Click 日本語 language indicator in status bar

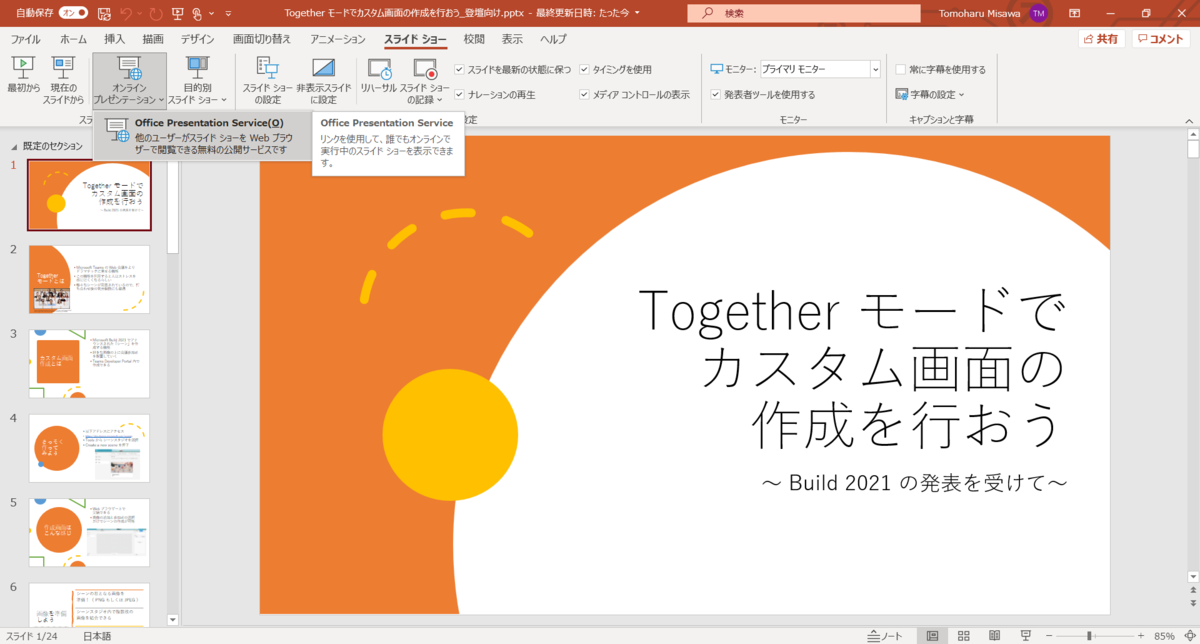[97, 636]
